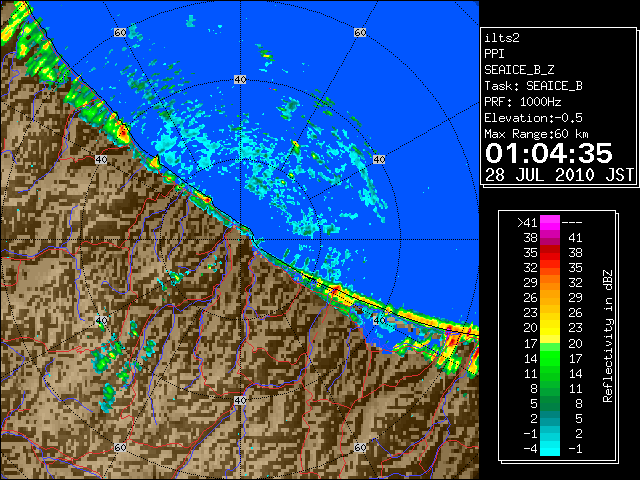This screenshot has height=480, width=640.
Task: Click the '60' range label, northwest ring
Action: point(120,32)
